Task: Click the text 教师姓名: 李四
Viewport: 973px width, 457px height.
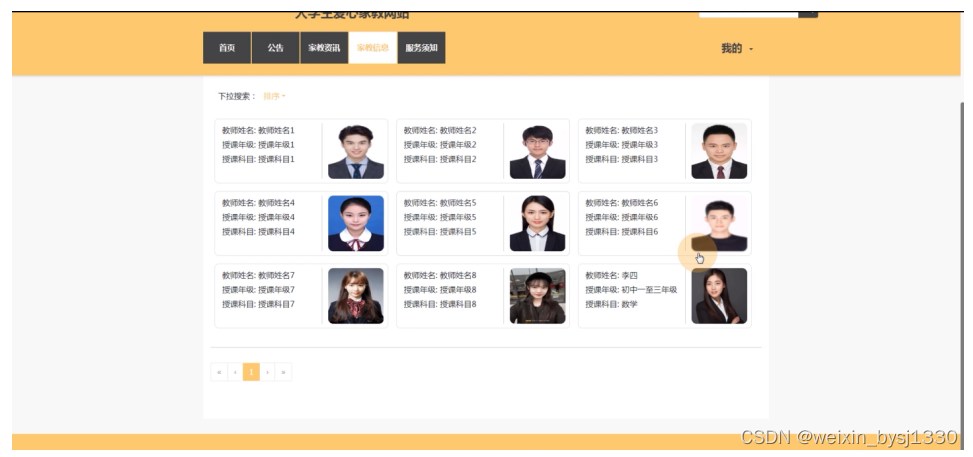Action: click(612, 276)
